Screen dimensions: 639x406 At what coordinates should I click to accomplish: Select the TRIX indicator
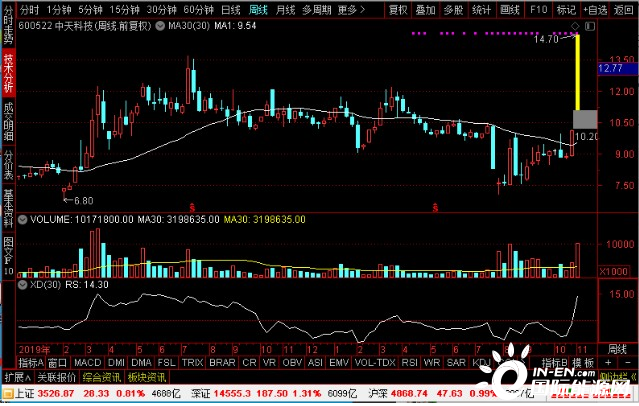point(192,362)
